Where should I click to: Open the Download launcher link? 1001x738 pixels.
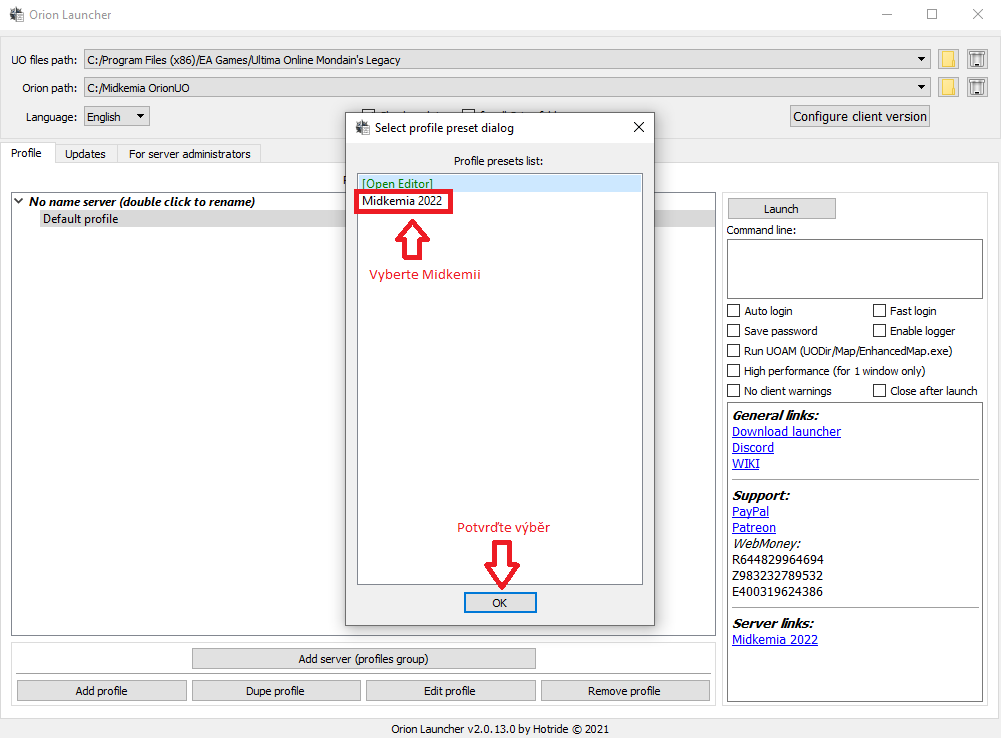coord(786,432)
